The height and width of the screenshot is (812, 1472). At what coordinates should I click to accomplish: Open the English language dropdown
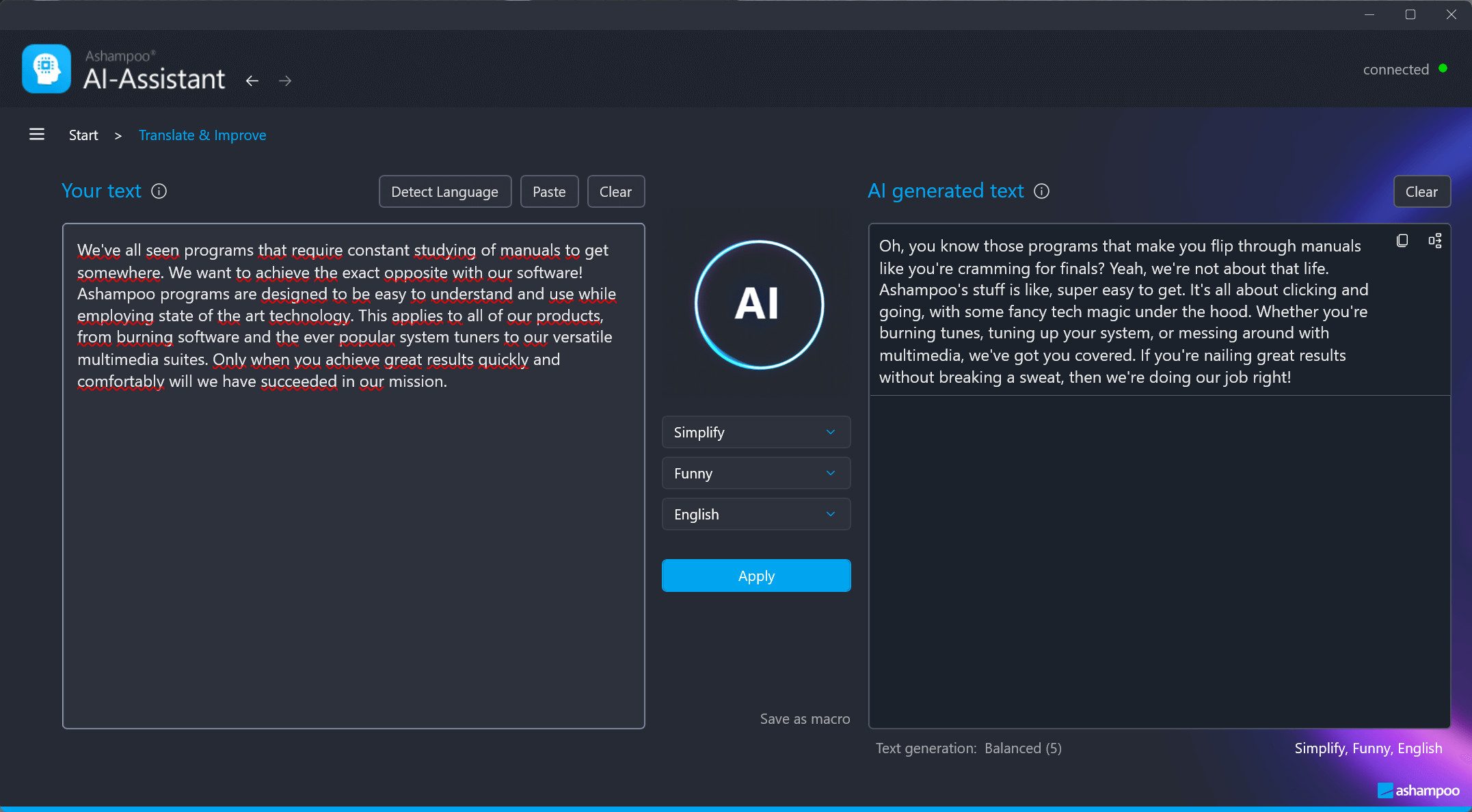tap(756, 514)
